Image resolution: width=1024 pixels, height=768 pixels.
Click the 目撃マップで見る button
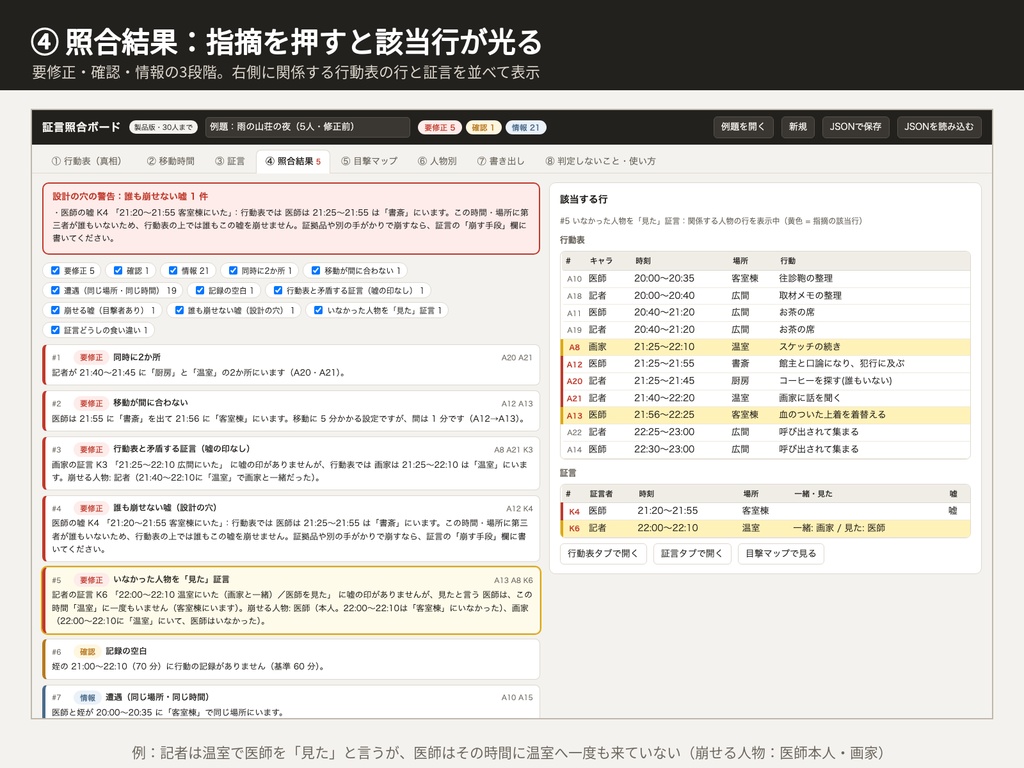coord(781,553)
